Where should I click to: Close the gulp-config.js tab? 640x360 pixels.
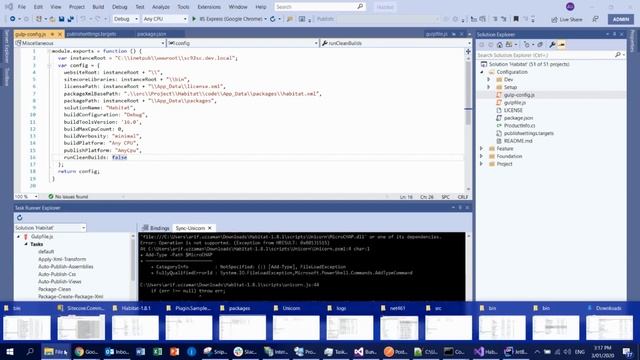[x=60, y=34]
